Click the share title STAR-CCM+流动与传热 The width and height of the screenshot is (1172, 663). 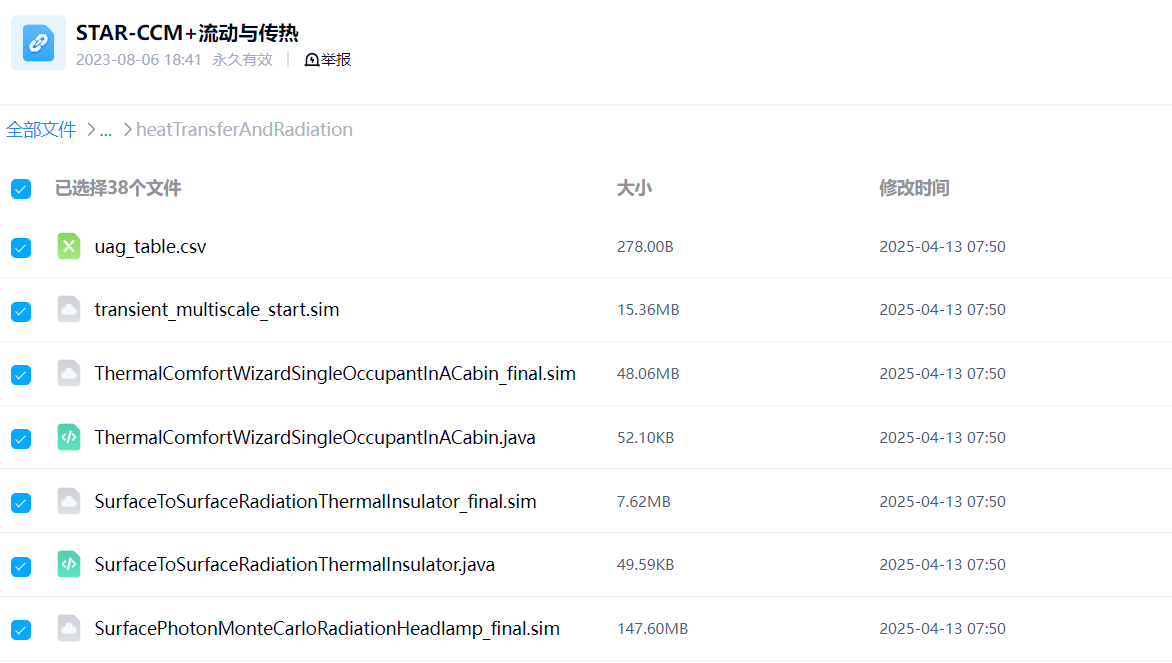[187, 34]
